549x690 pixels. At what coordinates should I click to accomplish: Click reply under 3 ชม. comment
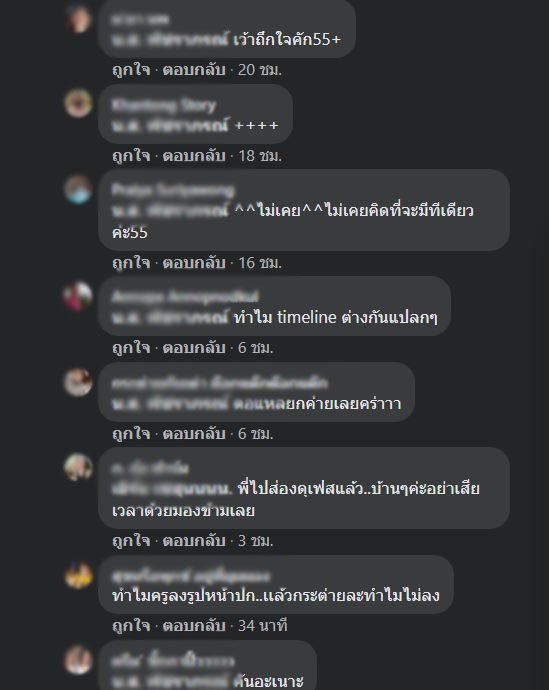194,540
